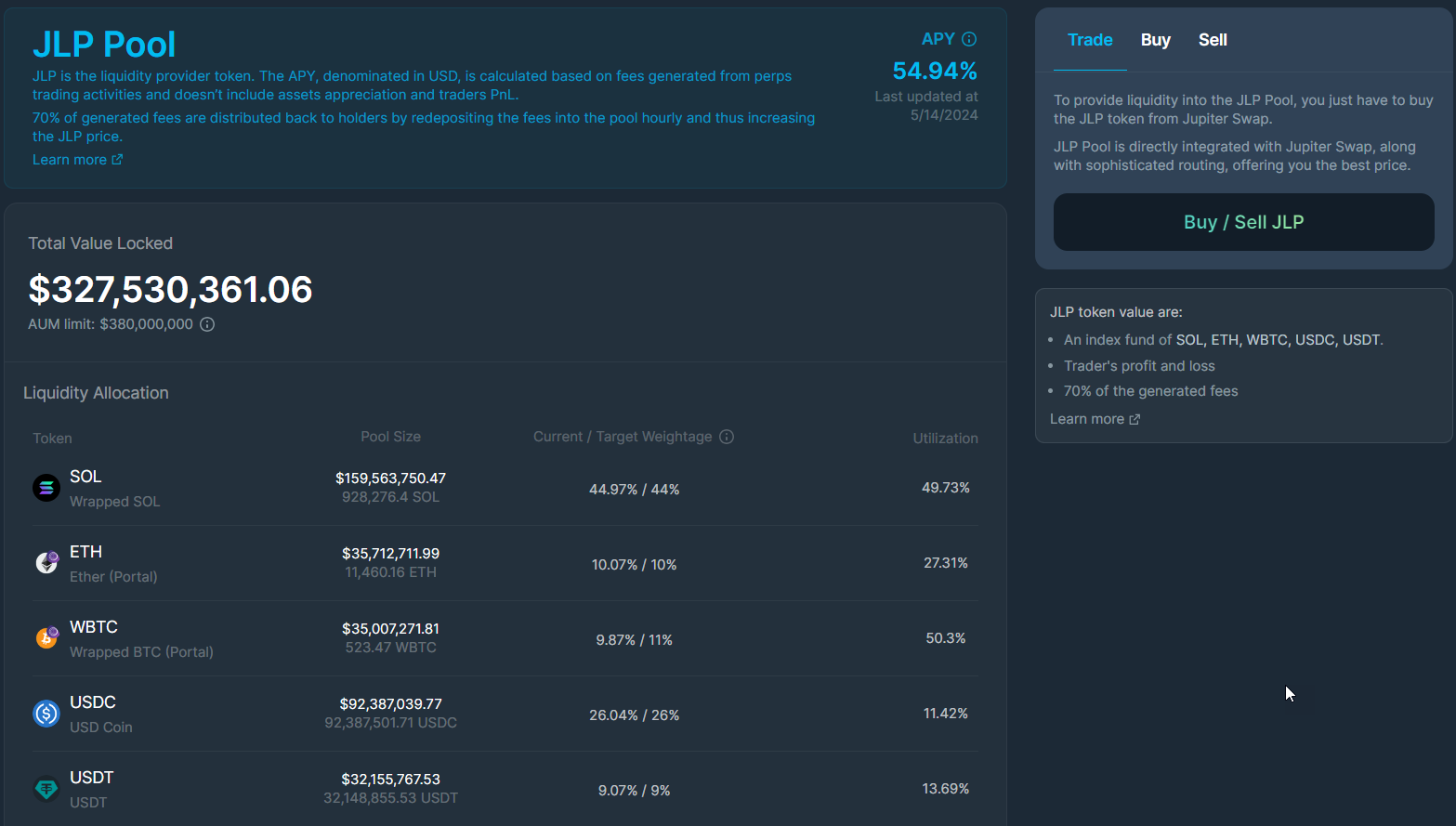Click the APY info icon
This screenshot has width=1456, height=826.
tap(969, 39)
